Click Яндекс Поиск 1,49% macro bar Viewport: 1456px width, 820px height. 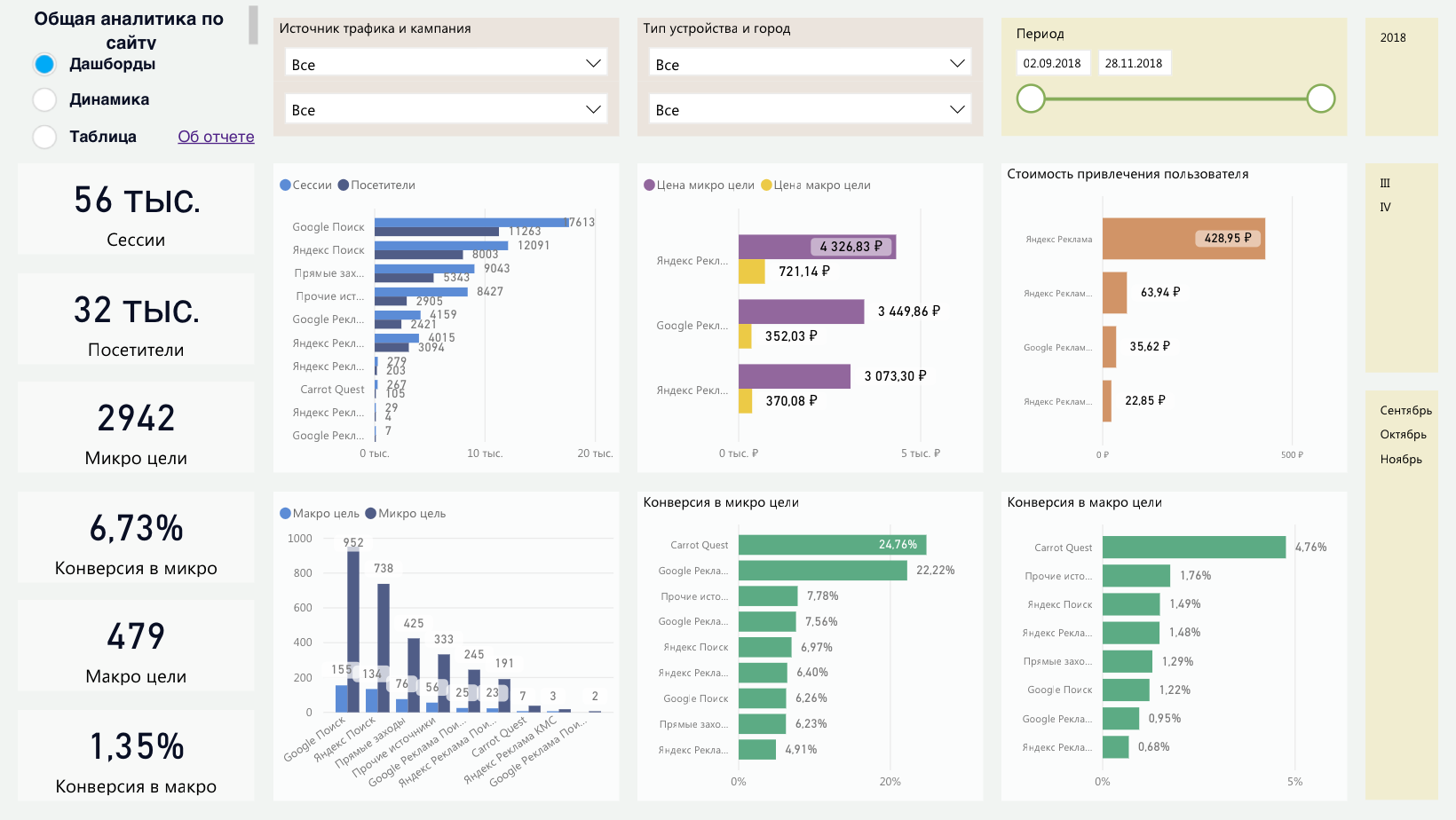coord(1131,604)
